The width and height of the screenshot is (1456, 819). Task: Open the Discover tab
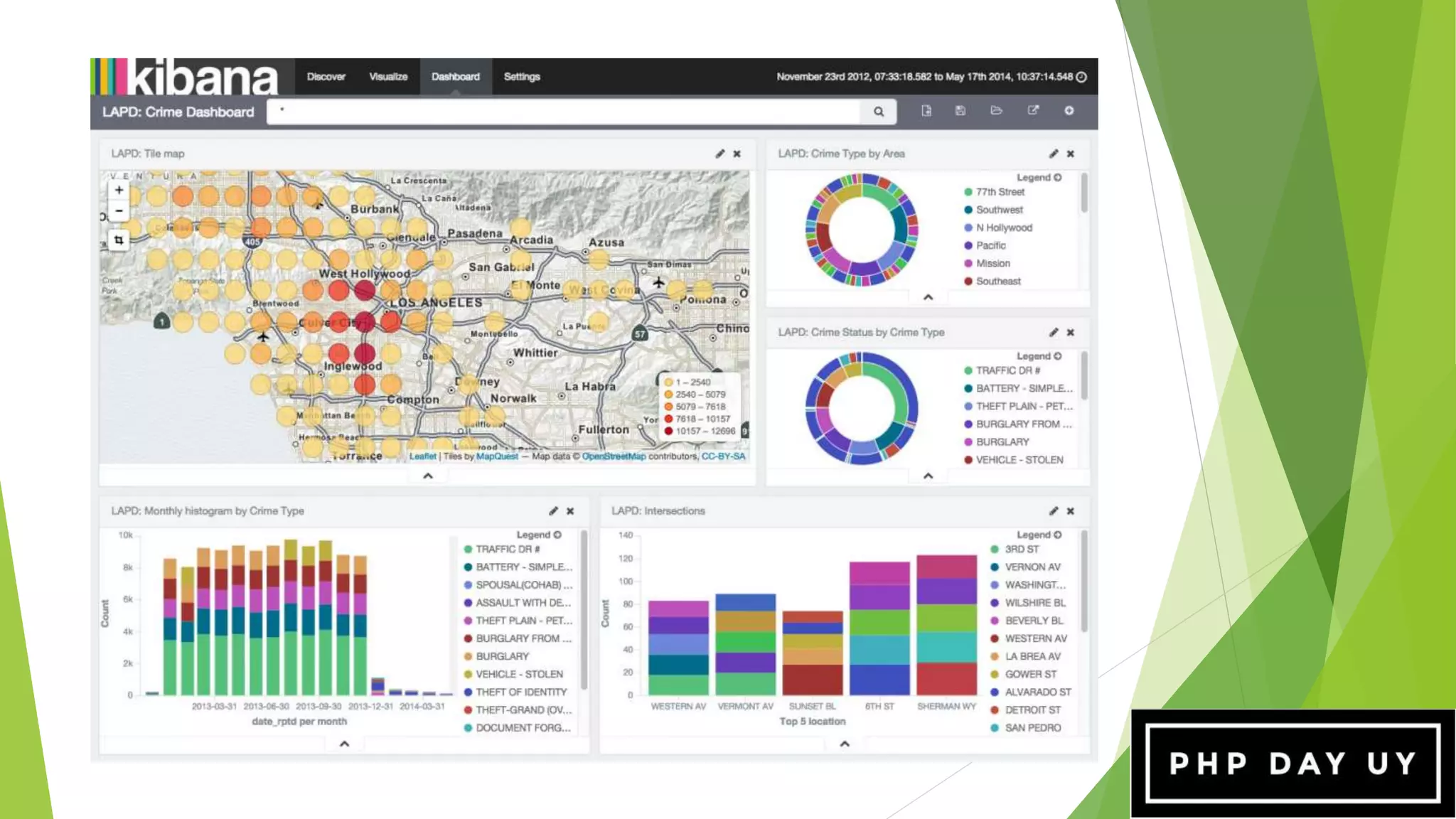326,77
